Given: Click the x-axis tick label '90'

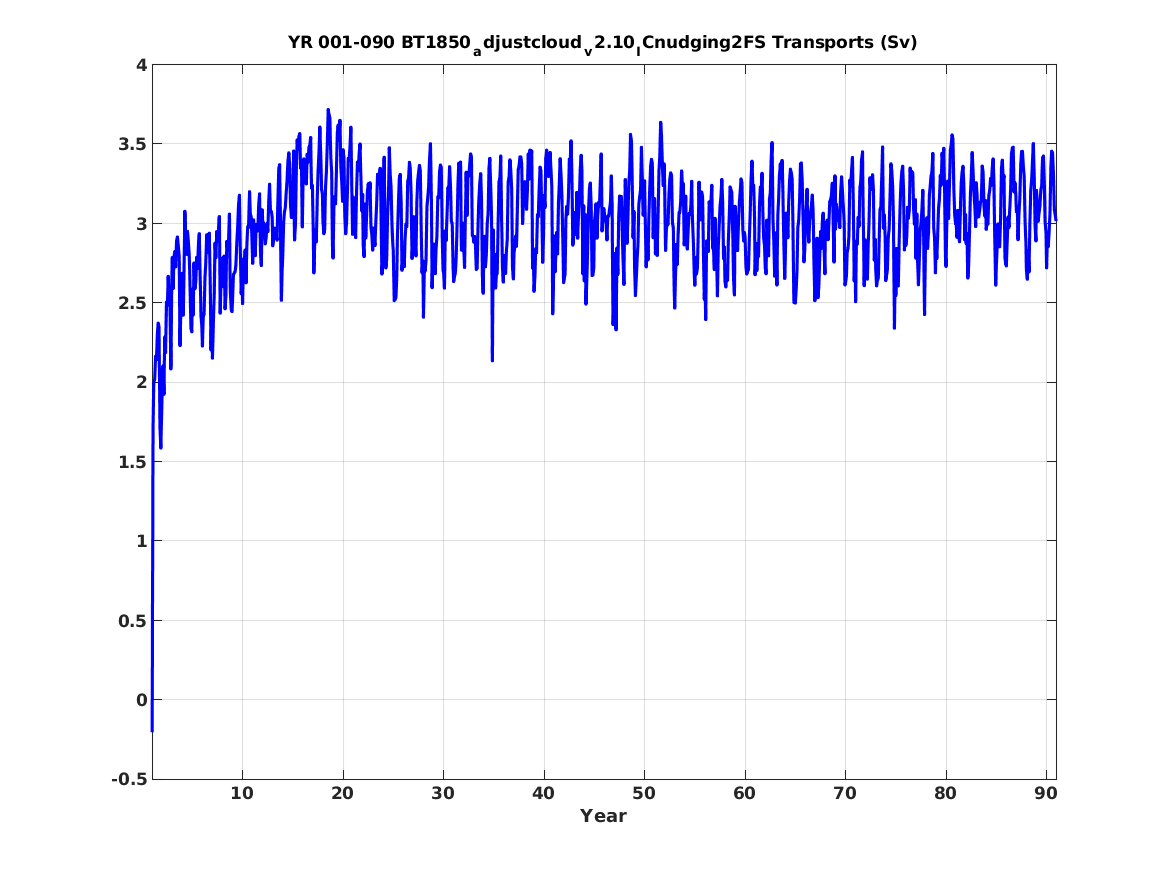Looking at the screenshot, I should (1046, 794).
